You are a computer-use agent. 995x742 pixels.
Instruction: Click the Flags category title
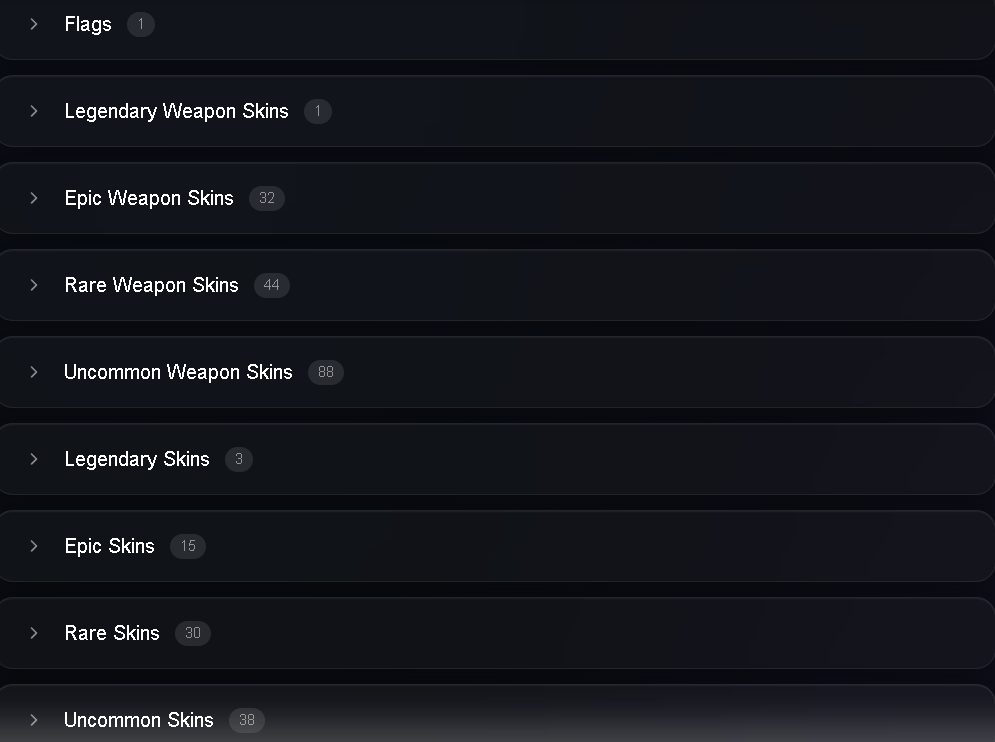click(x=88, y=25)
